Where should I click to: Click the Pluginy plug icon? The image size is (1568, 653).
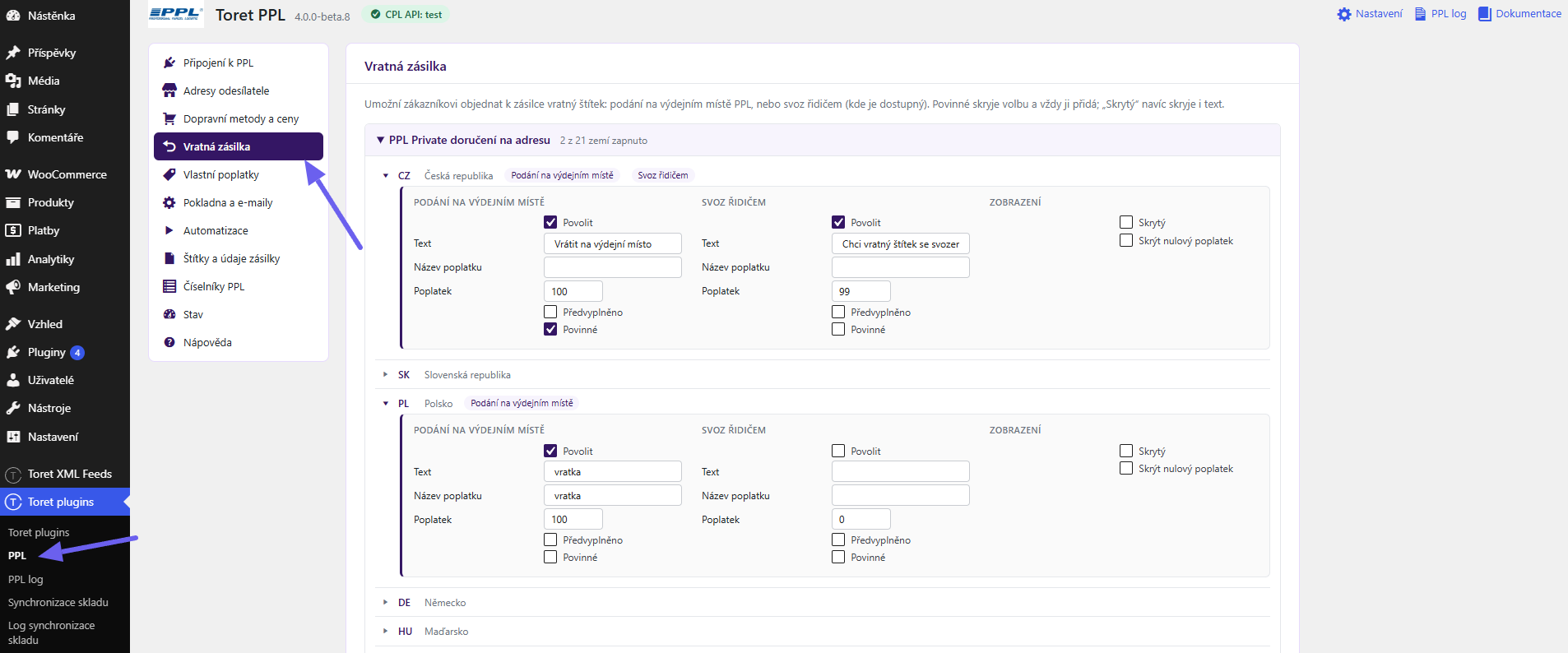(x=13, y=352)
